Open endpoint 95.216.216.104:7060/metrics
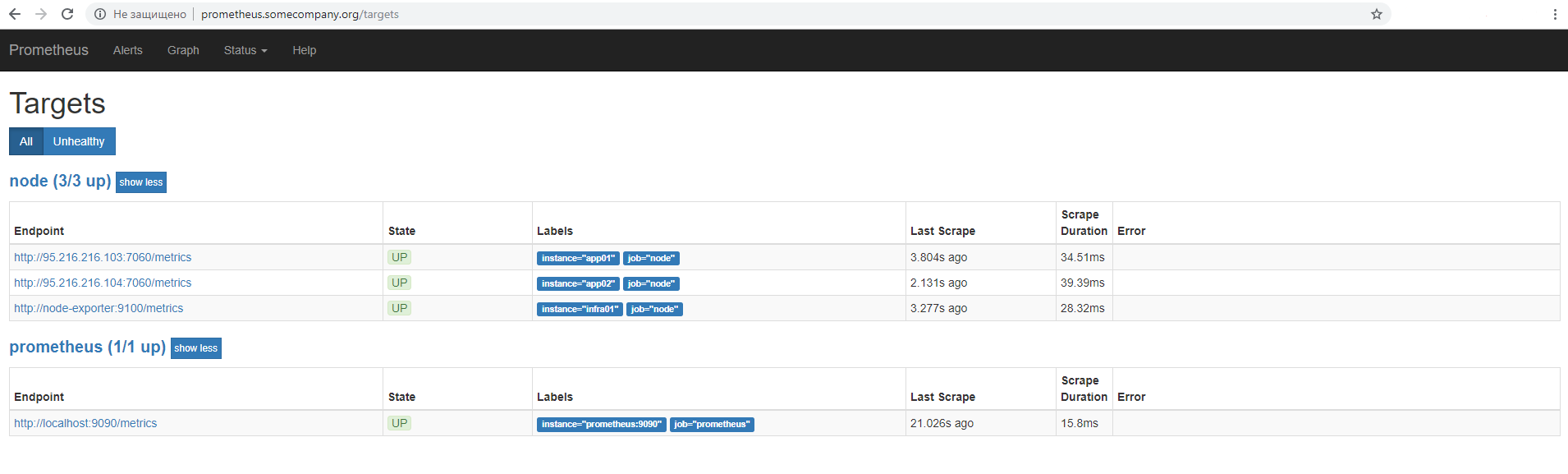This screenshot has height=474, width=1568. [x=103, y=283]
